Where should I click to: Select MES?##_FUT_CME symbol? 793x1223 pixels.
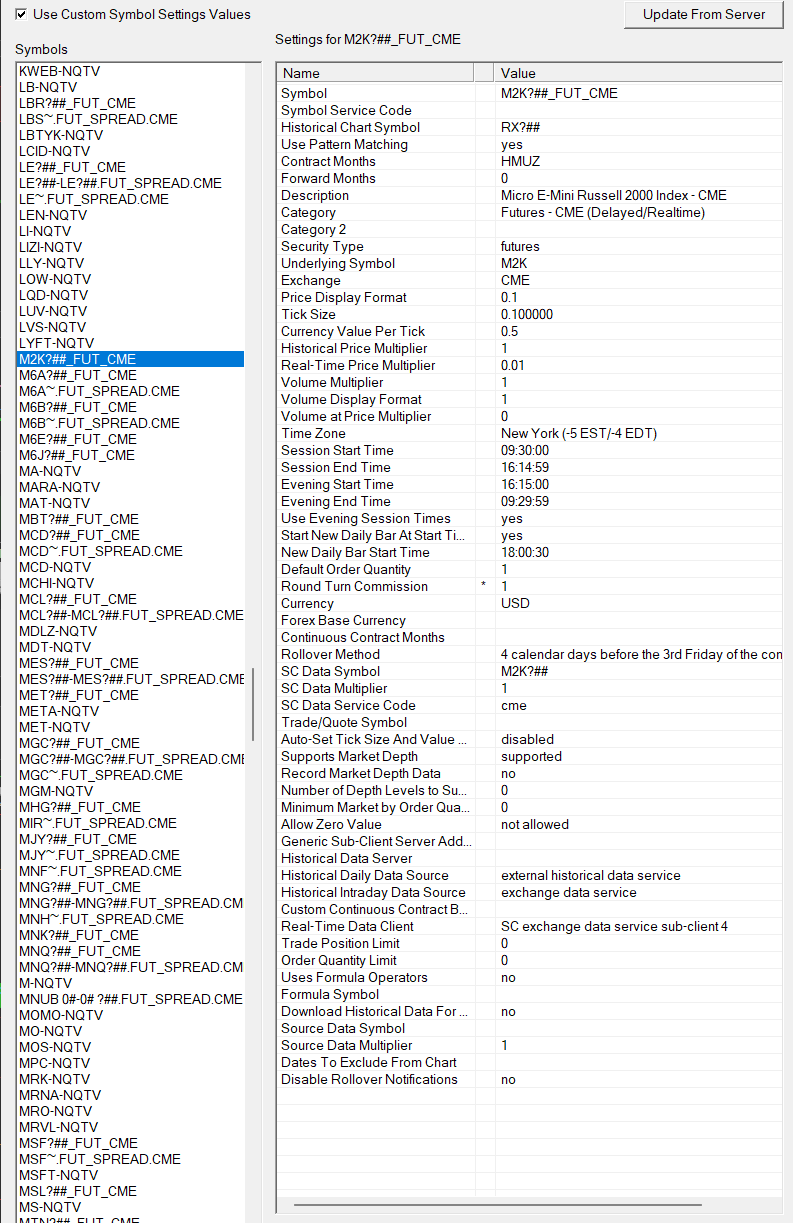[79, 663]
